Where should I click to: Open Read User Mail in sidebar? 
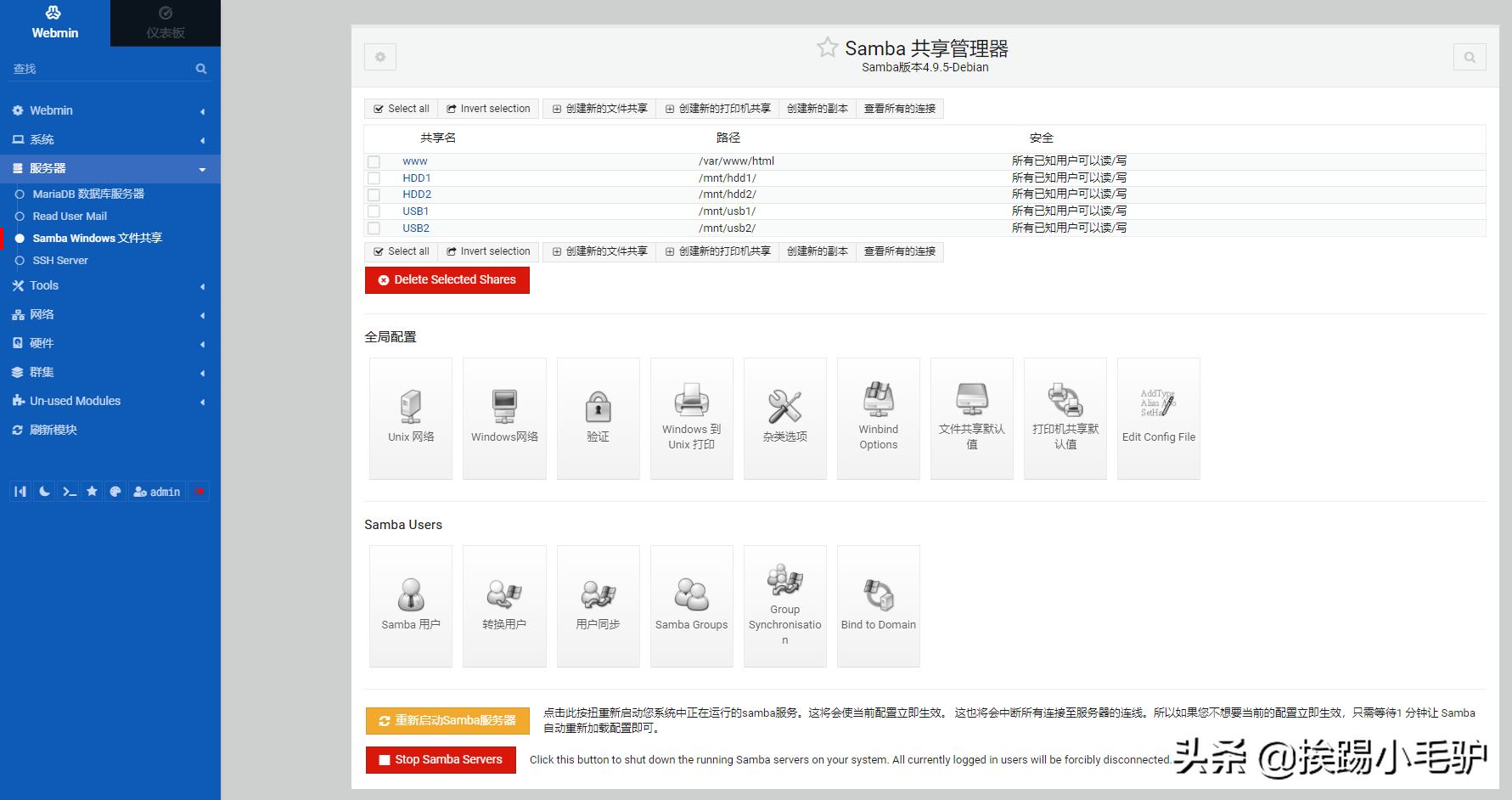tap(70, 216)
